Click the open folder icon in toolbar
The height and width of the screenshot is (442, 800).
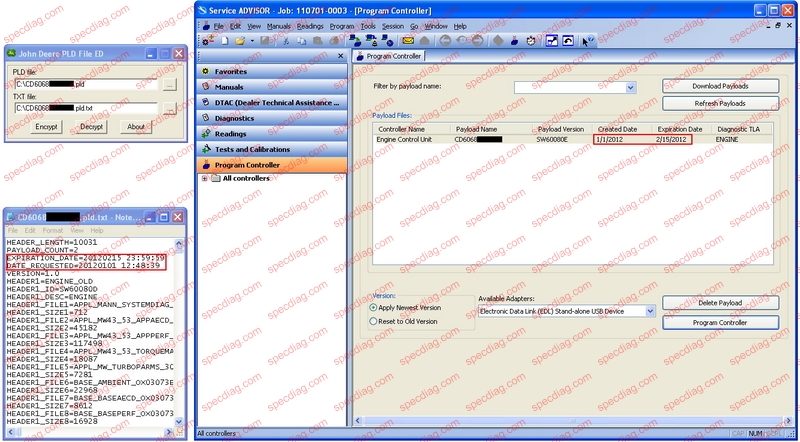[x=240, y=41]
